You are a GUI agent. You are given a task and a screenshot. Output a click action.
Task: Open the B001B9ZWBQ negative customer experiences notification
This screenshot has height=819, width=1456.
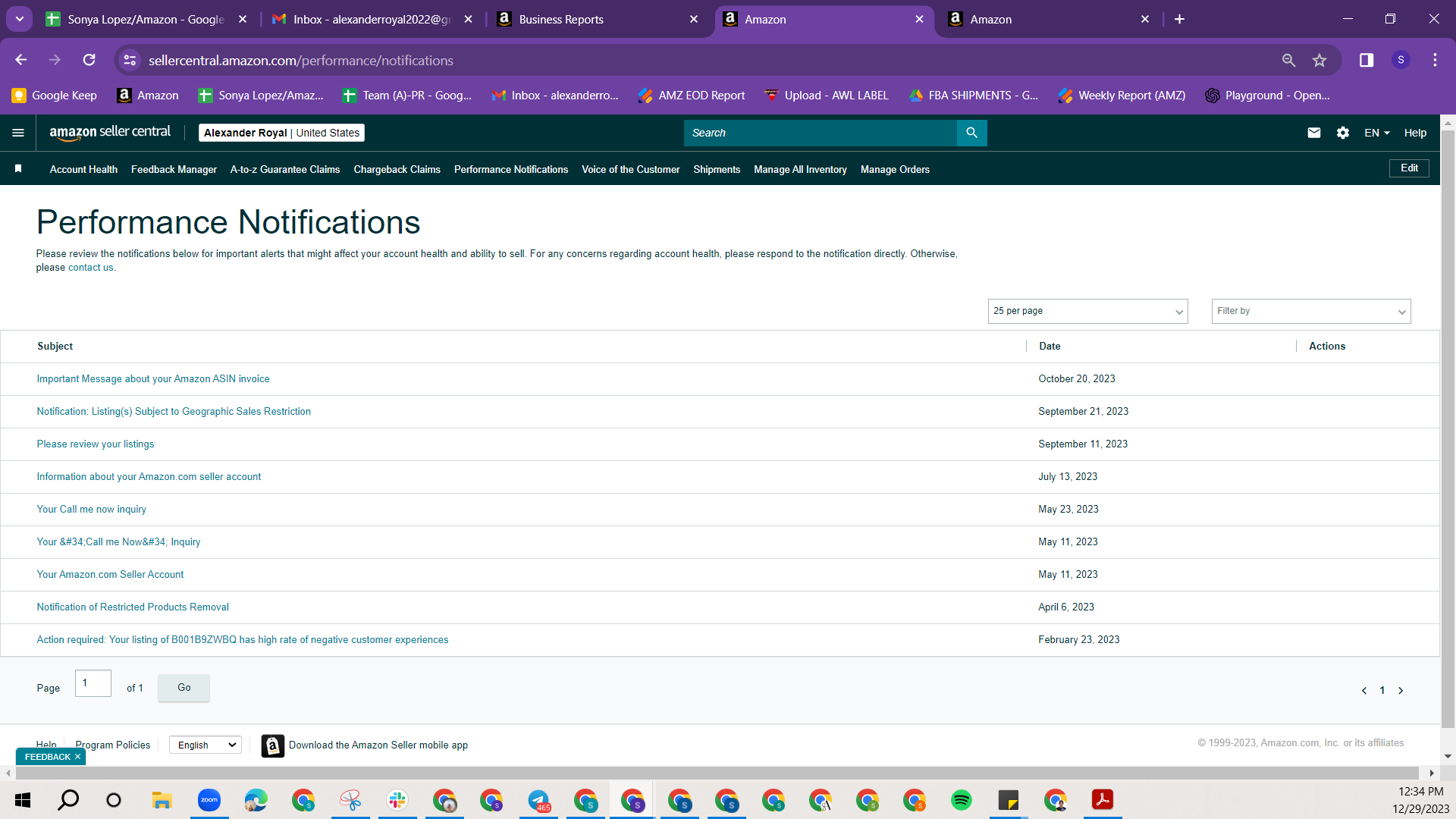point(243,640)
